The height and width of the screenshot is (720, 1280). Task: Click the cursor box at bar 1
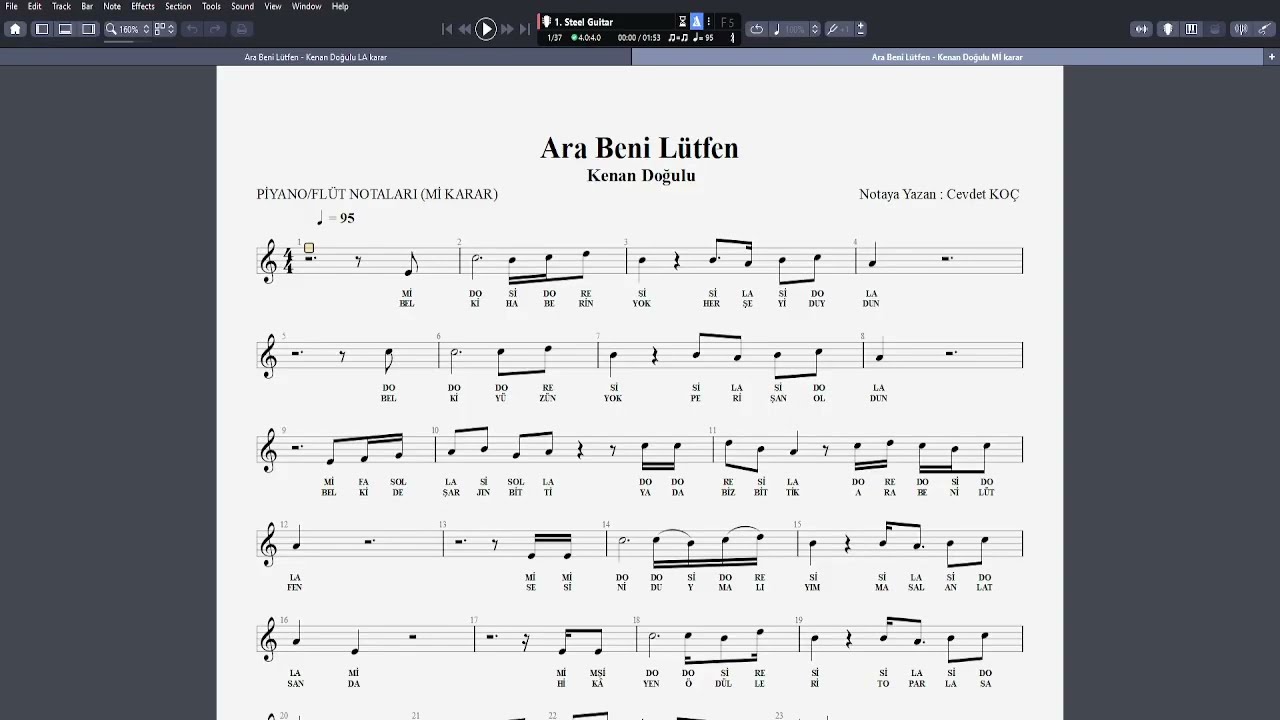point(309,248)
